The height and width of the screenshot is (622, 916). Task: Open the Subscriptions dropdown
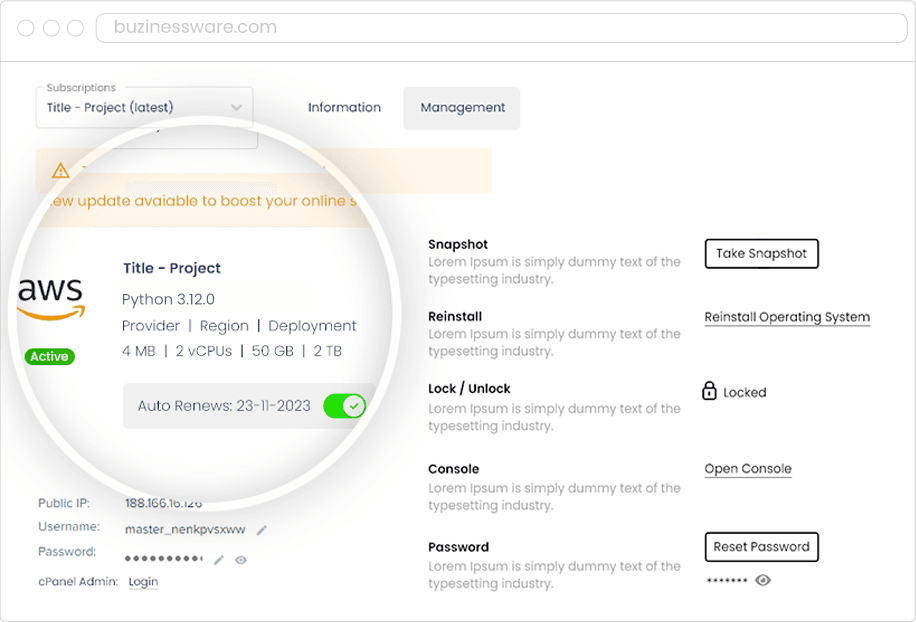coord(144,107)
